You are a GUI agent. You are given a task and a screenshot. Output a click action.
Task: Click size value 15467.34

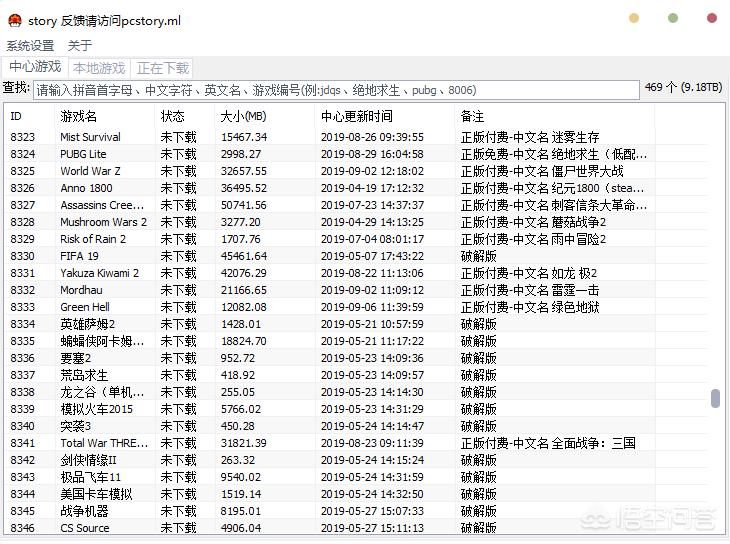pyautogui.click(x=243, y=137)
